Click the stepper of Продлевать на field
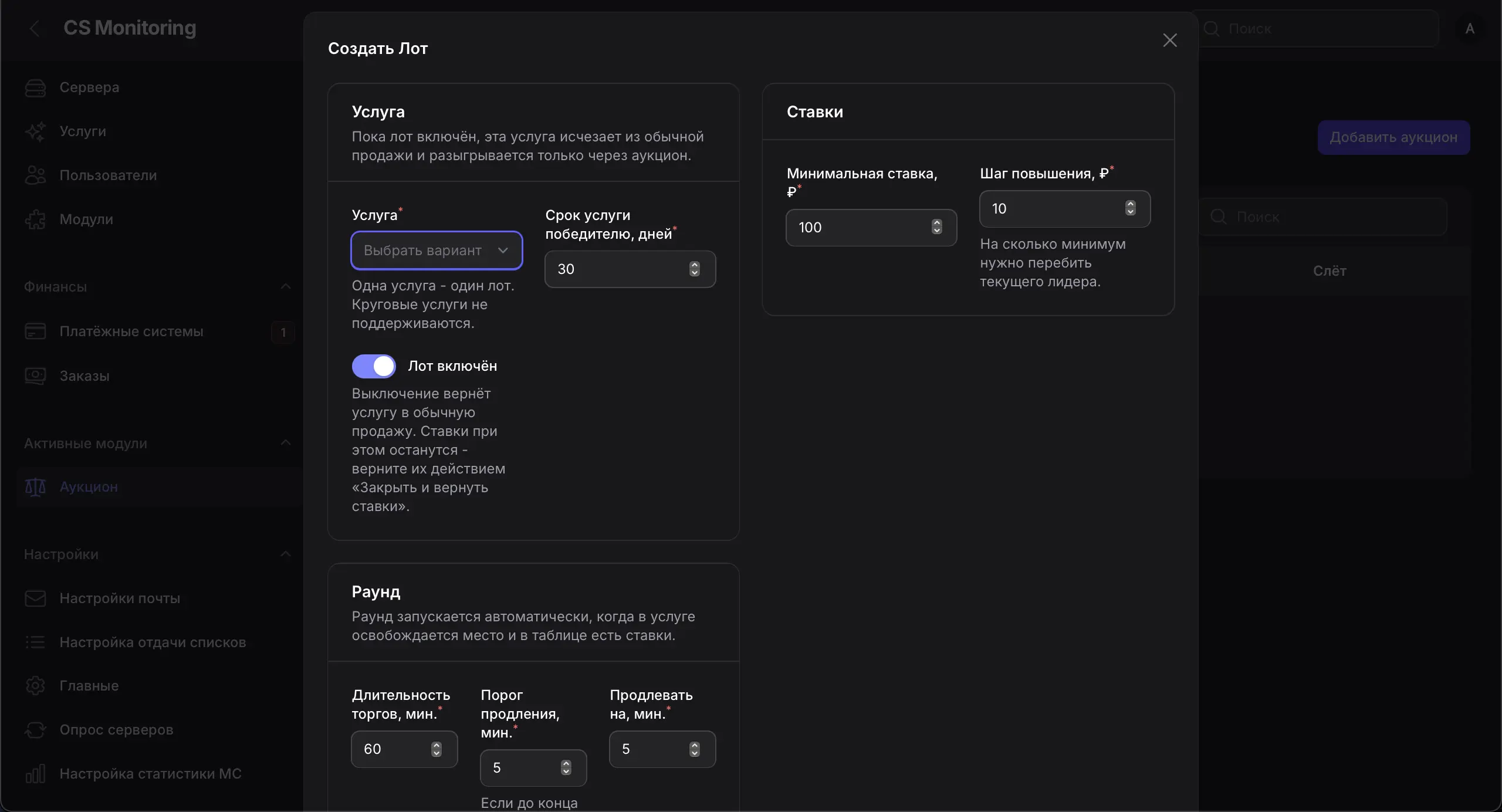The width and height of the screenshot is (1502, 812). tap(695, 749)
